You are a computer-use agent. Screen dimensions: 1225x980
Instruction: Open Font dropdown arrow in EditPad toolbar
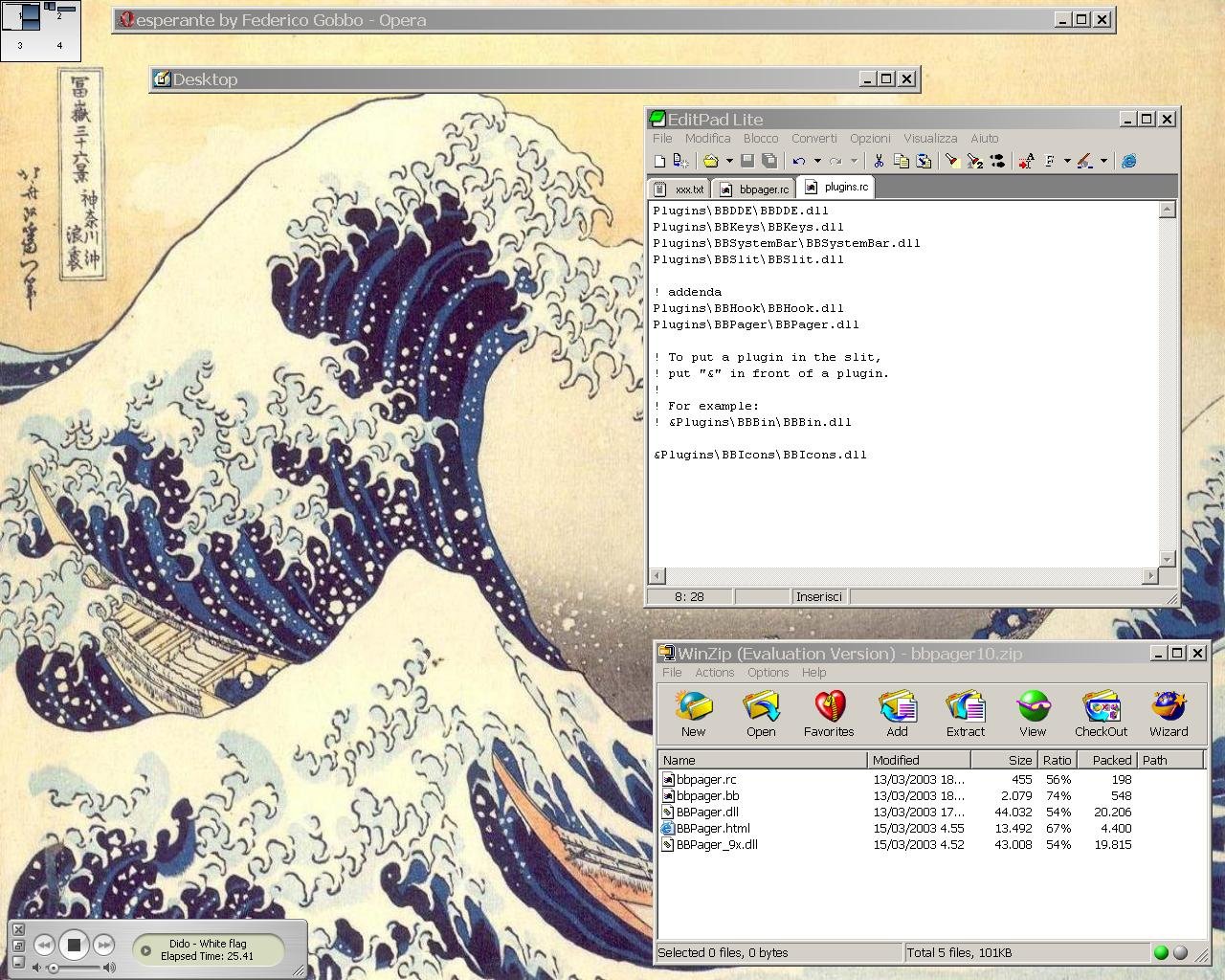(1067, 162)
